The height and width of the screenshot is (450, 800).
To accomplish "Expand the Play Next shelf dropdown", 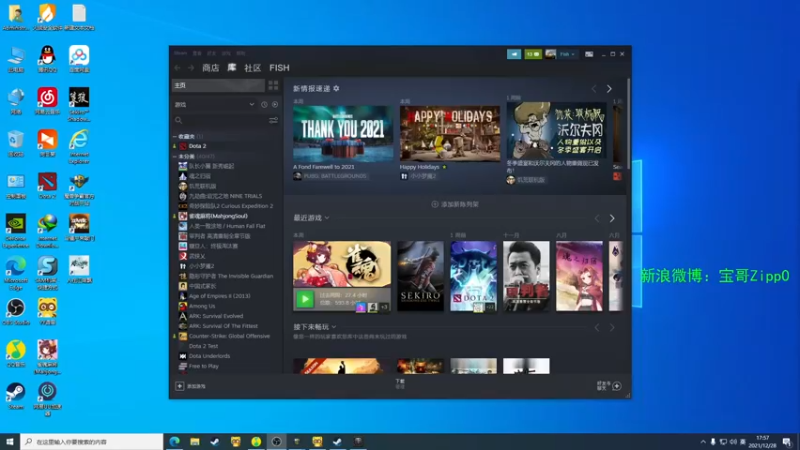I will (334, 327).
